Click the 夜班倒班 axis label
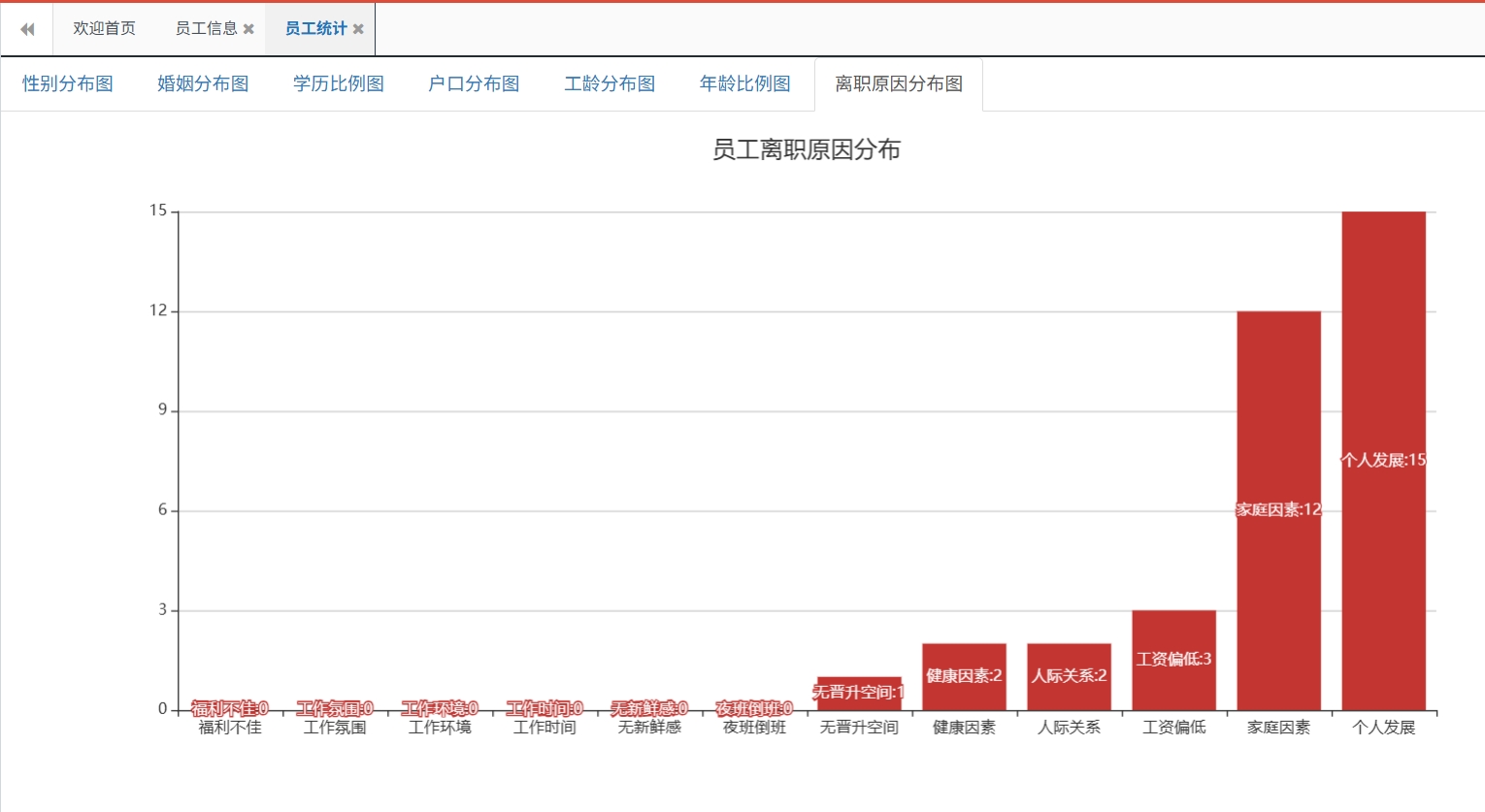The width and height of the screenshot is (1485, 812). coord(752,728)
